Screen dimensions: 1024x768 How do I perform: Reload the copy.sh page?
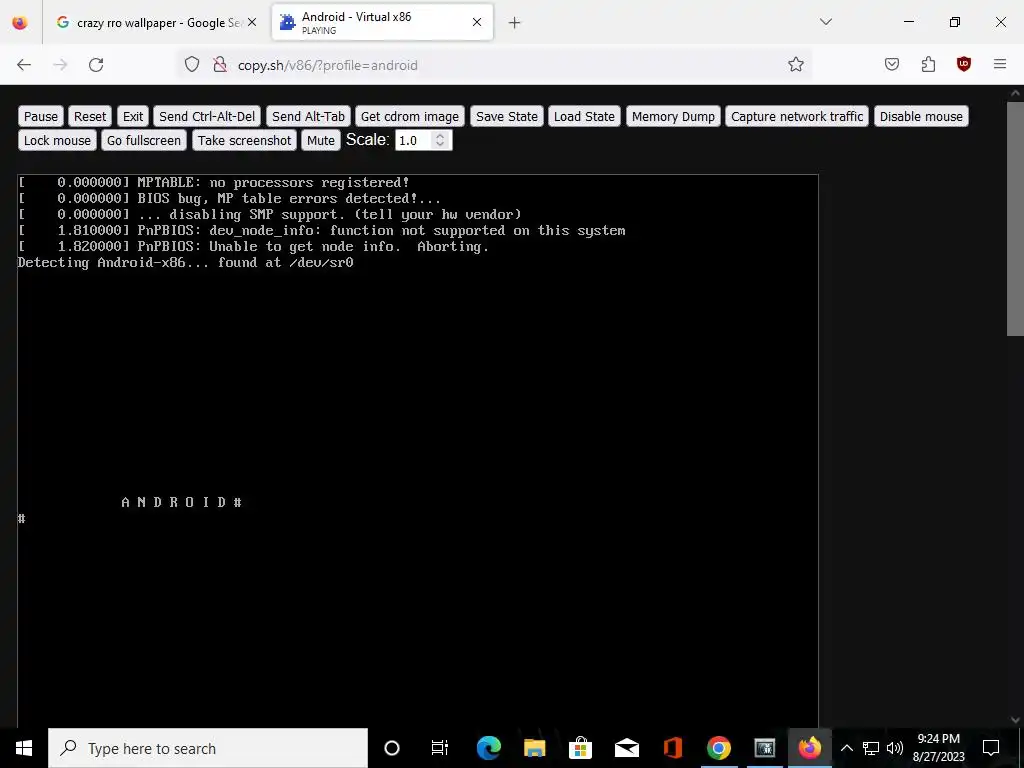[x=96, y=65]
